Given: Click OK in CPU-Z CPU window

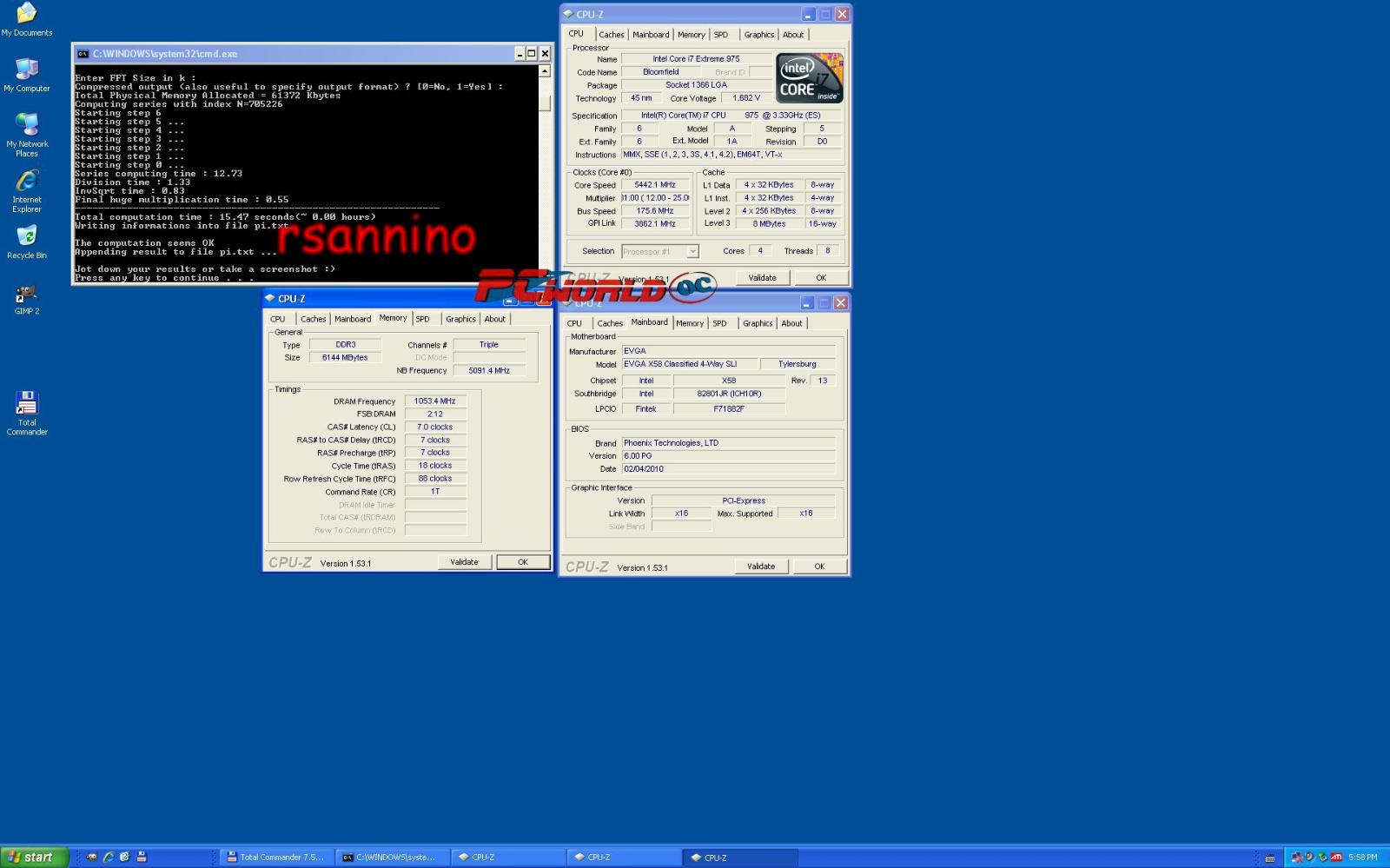Looking at the screenshot, I should coord(821,278).
